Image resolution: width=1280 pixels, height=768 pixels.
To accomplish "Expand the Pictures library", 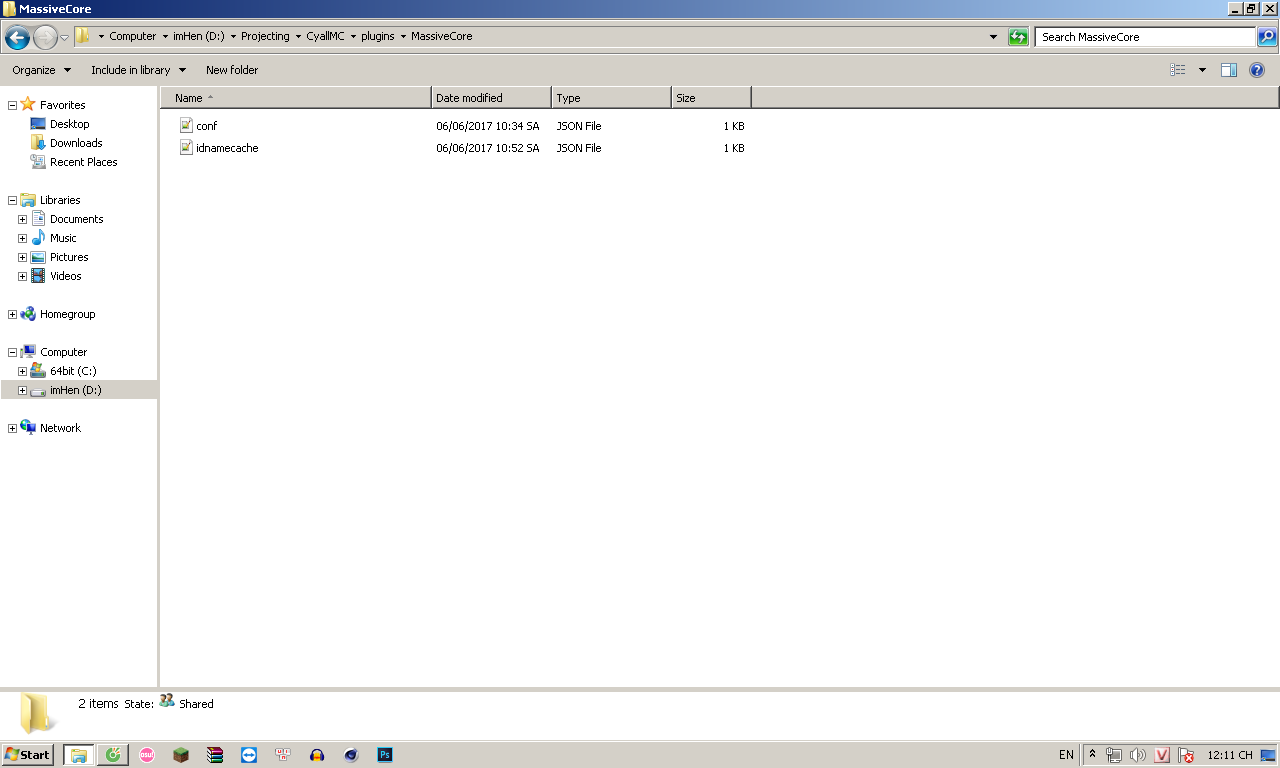I will tap(22, 257).
